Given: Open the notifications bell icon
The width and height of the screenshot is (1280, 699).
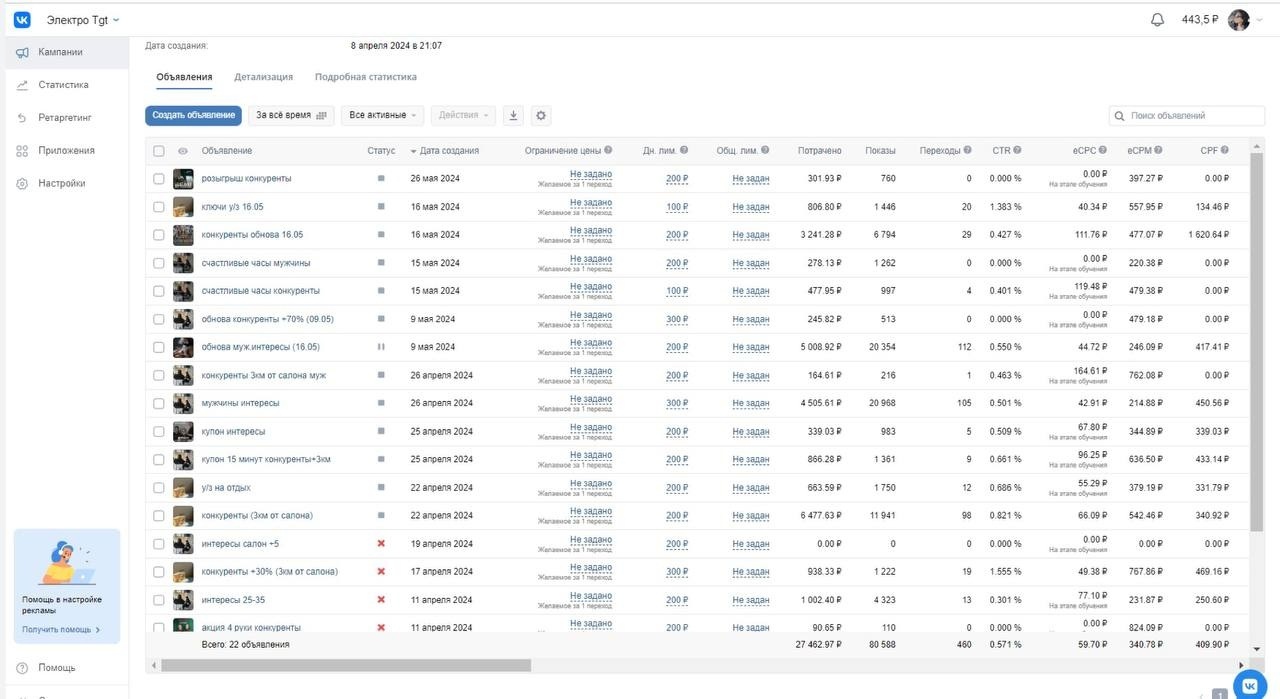Looking at the screenshot, I should point(1158,20).
